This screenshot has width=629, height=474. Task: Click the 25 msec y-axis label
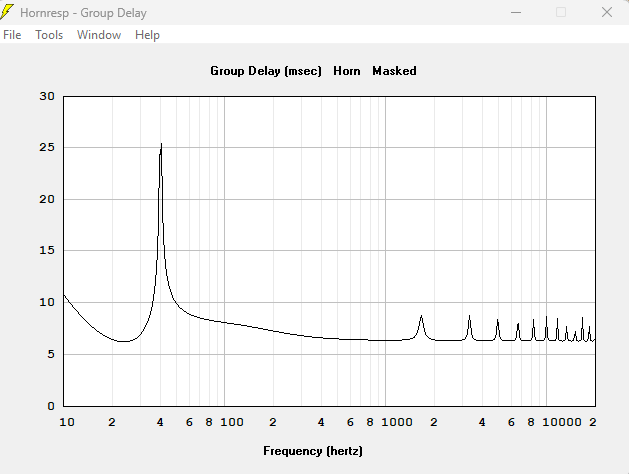point(47,148)
